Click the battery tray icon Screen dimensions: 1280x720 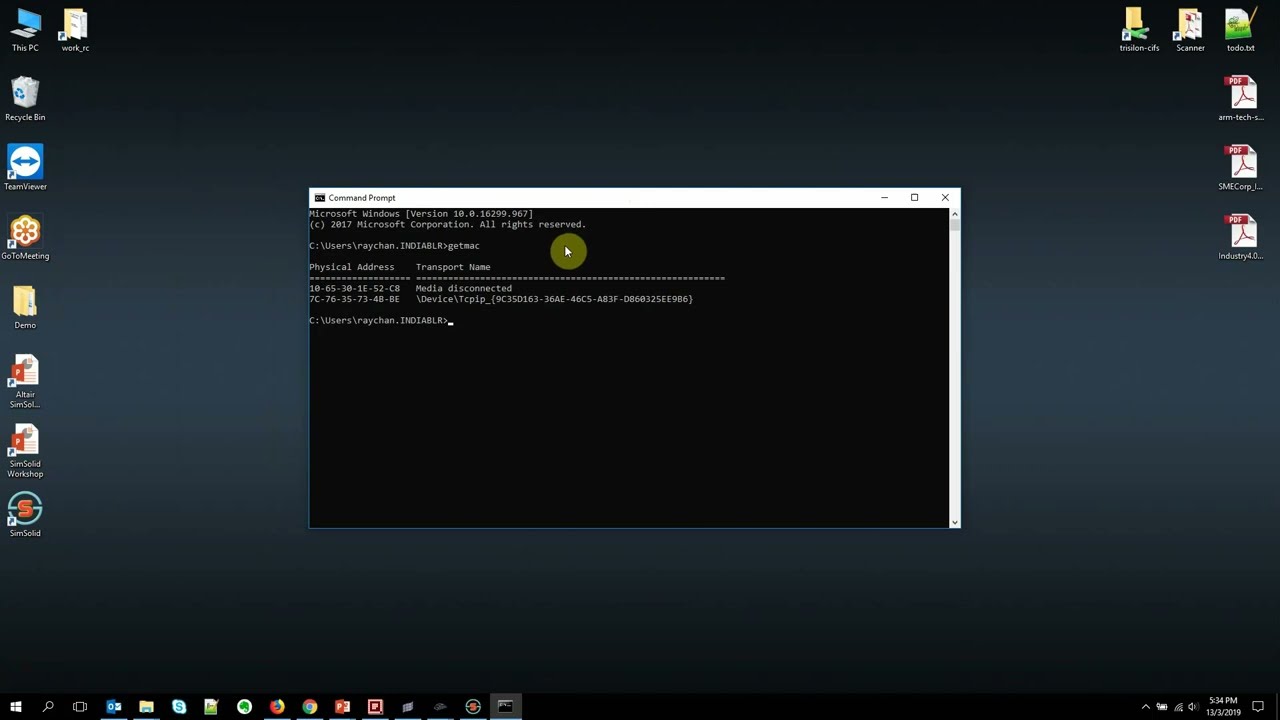click(x=1162, y=707)
